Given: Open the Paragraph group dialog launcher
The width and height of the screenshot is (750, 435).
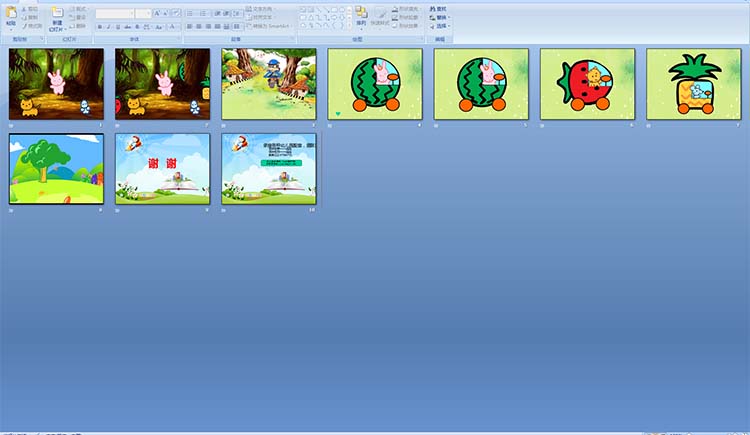Looking at the screenshot, I should pos(293,38).
